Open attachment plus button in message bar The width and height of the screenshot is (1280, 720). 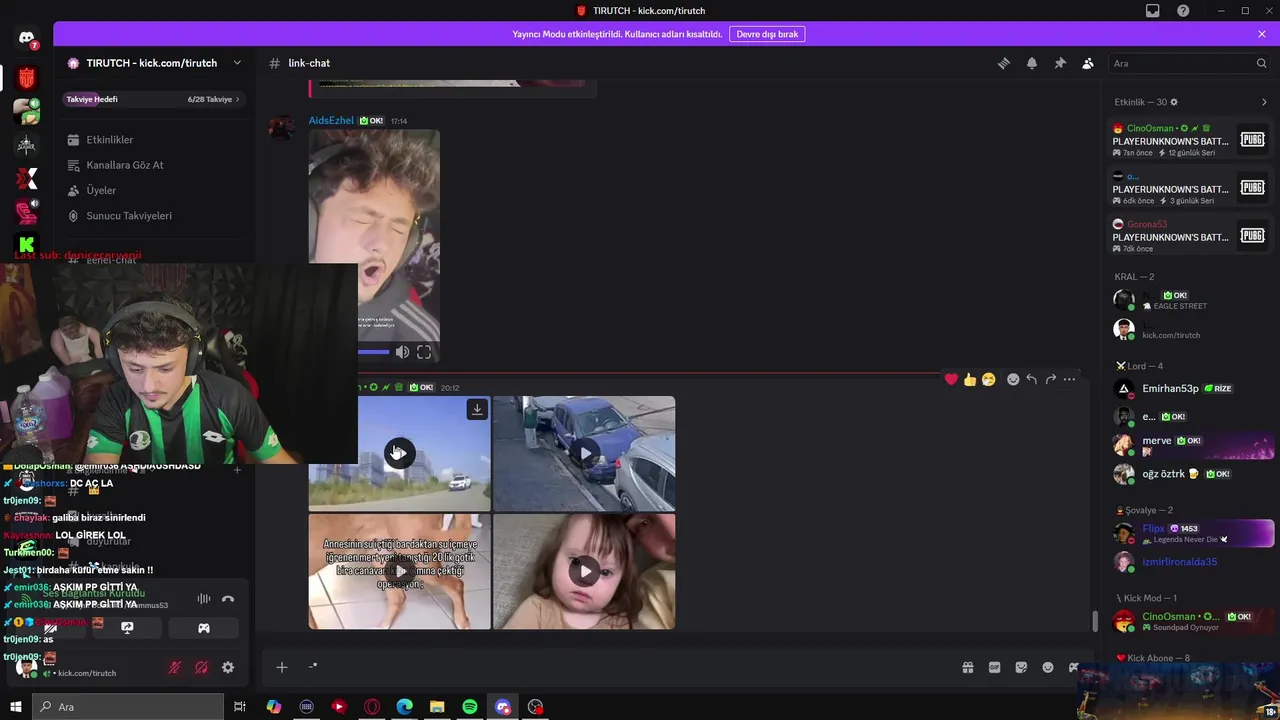click(x=282, y=667)
